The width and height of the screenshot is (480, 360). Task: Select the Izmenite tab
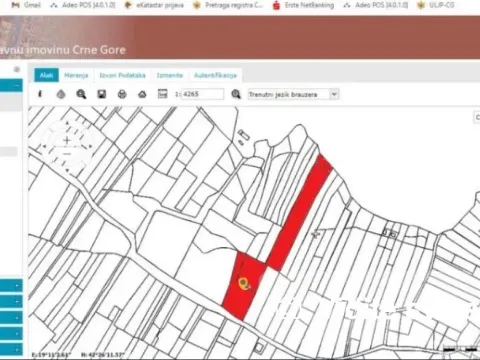click(x=170, y=75)
